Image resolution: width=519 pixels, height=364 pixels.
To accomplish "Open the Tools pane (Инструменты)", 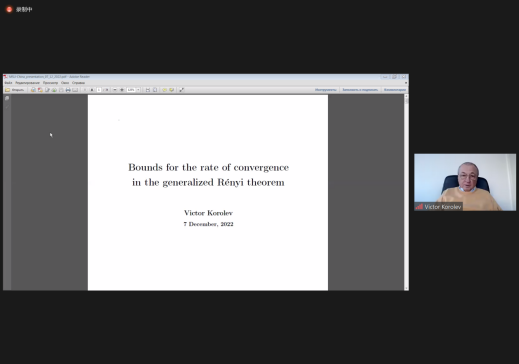I will click(x=326, y=90).
